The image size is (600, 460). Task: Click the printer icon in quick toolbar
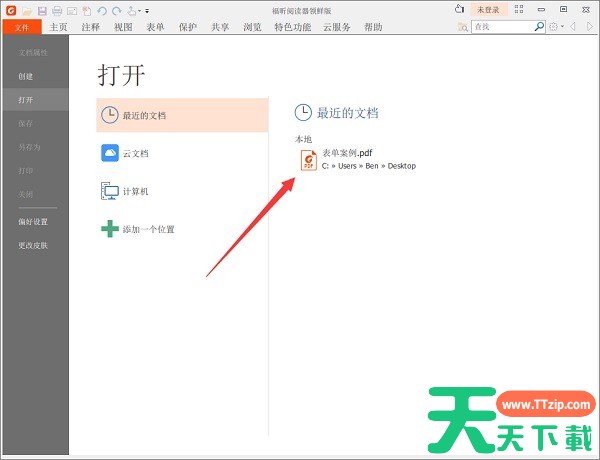tap(57, 10)
